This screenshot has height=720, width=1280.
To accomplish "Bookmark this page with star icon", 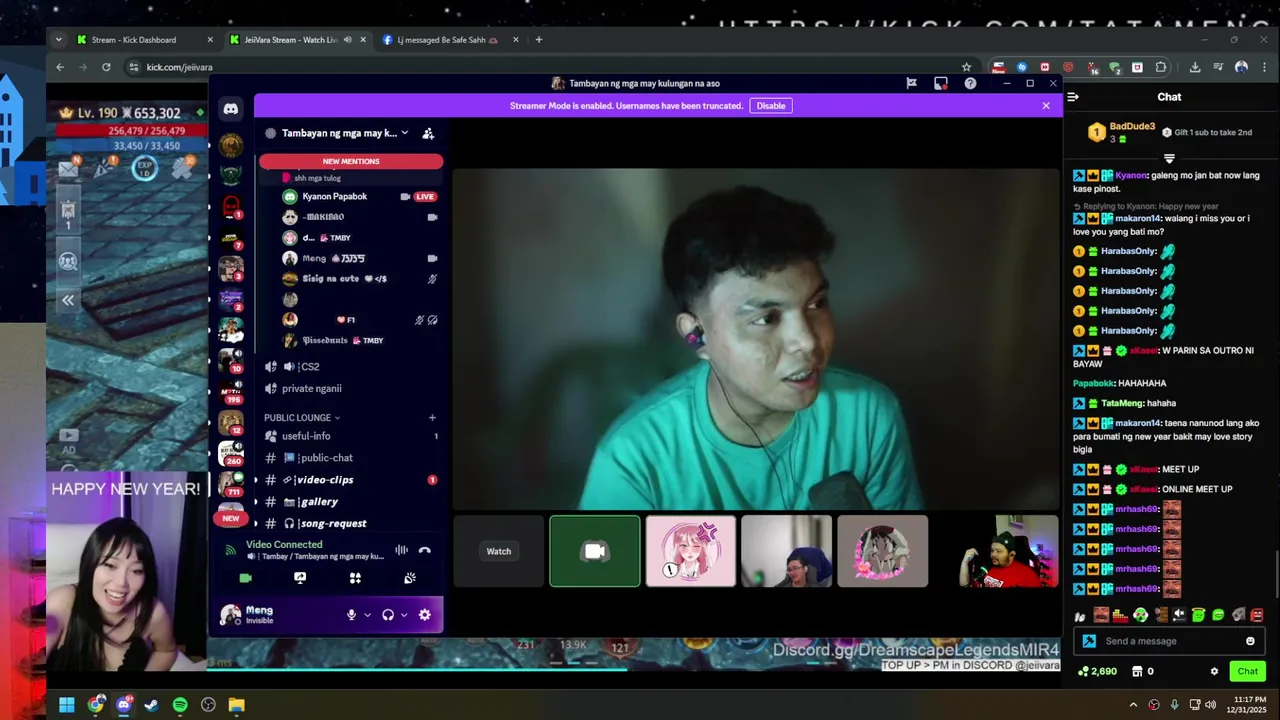I will click(966, 67).
